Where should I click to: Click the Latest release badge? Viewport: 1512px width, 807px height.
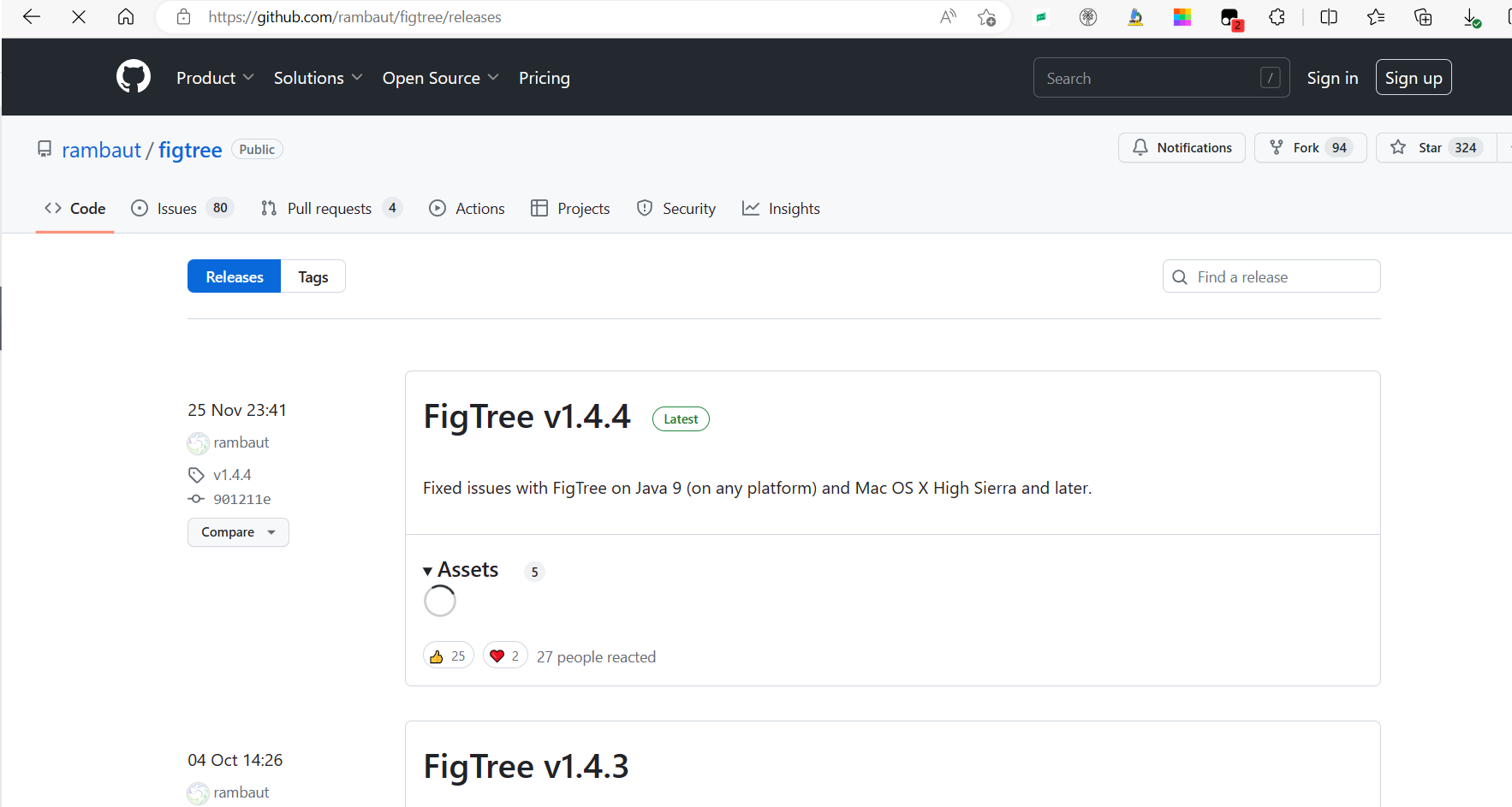click(x=681, y=418)
